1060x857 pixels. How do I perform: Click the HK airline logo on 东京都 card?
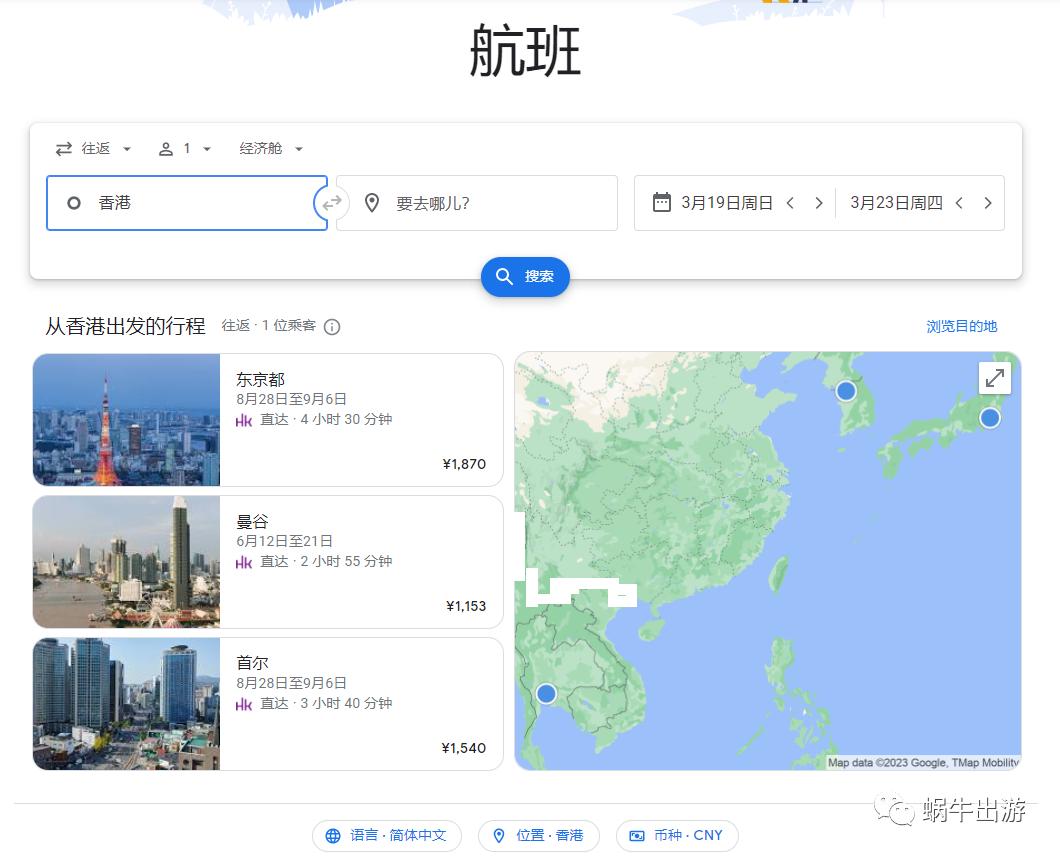click(x=243, y=419)
